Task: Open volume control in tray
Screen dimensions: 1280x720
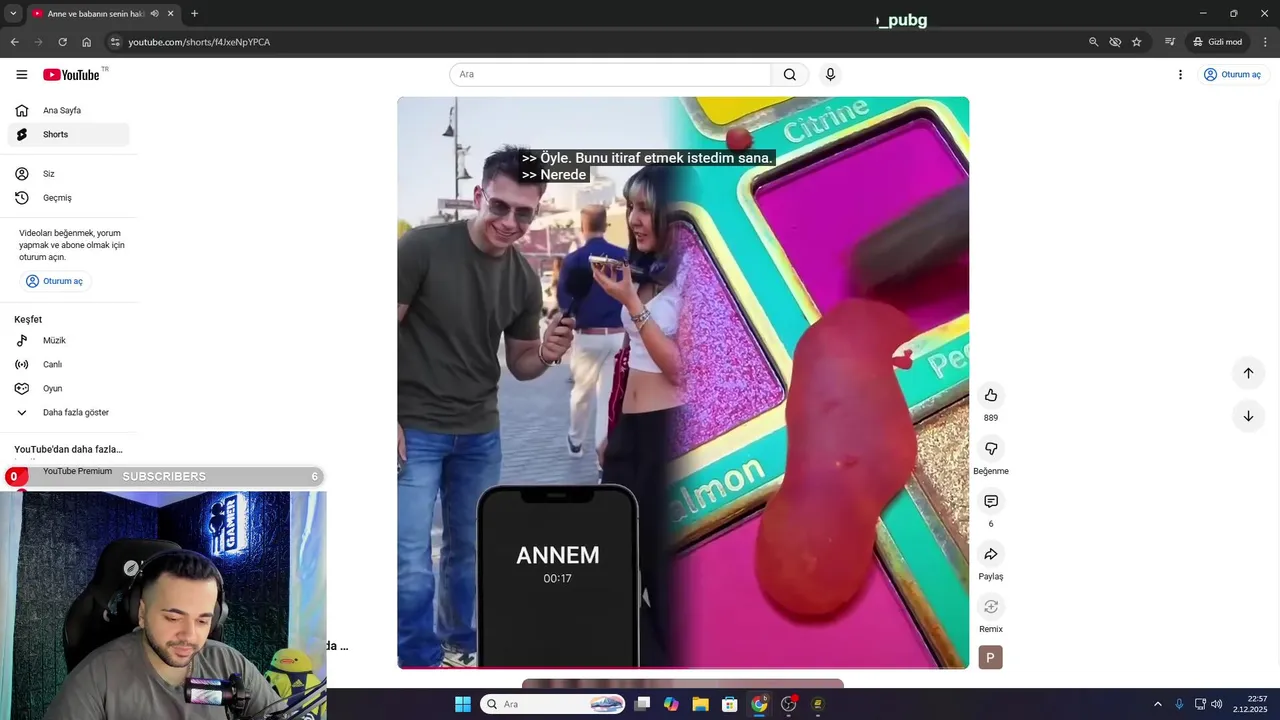Action: pos(1217,704)
